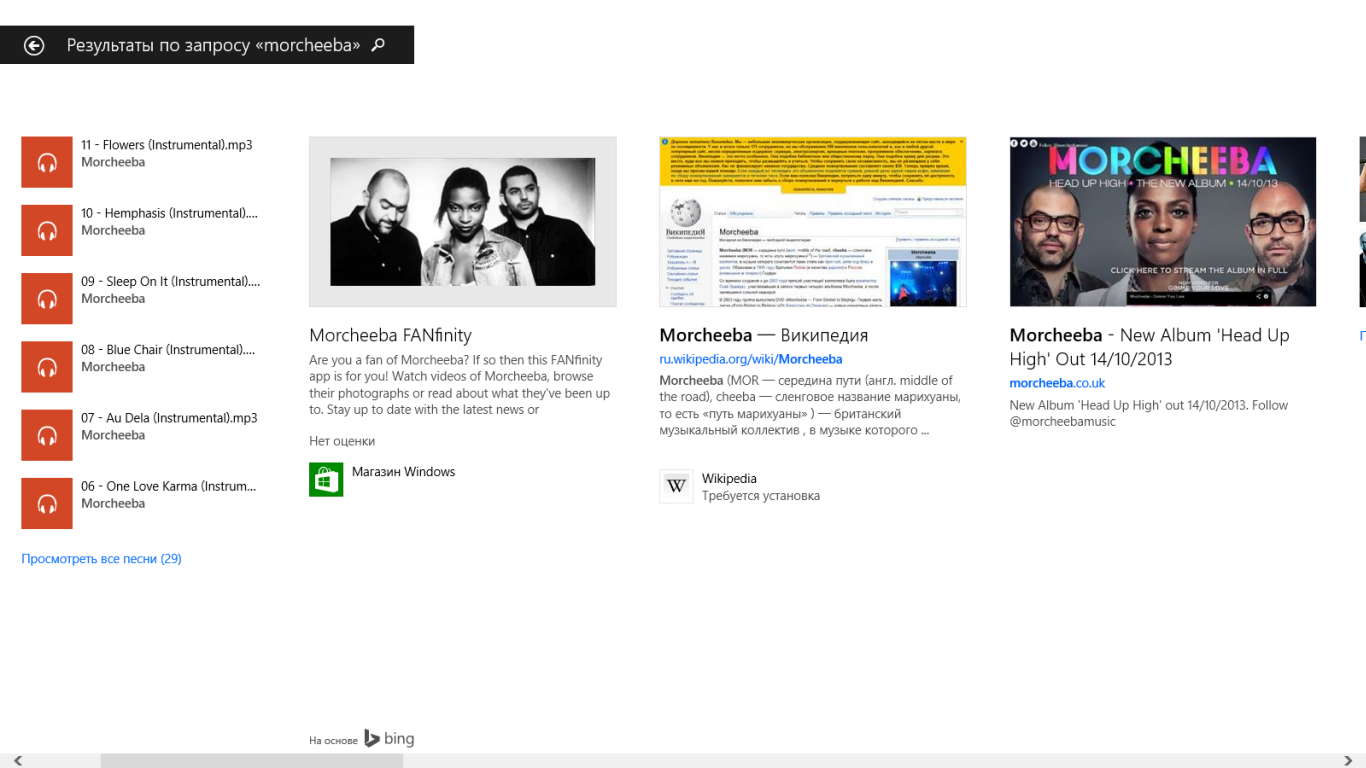Click the 'Нет оценки' rating text
This screenshot has height=768, width=1366.
[342, 441]
